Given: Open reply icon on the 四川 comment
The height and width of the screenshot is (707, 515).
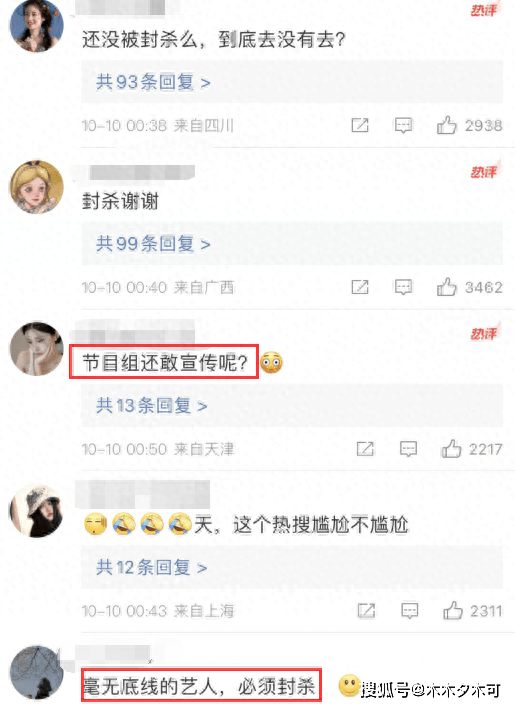Looking at the screenshot, I should 403,125.
